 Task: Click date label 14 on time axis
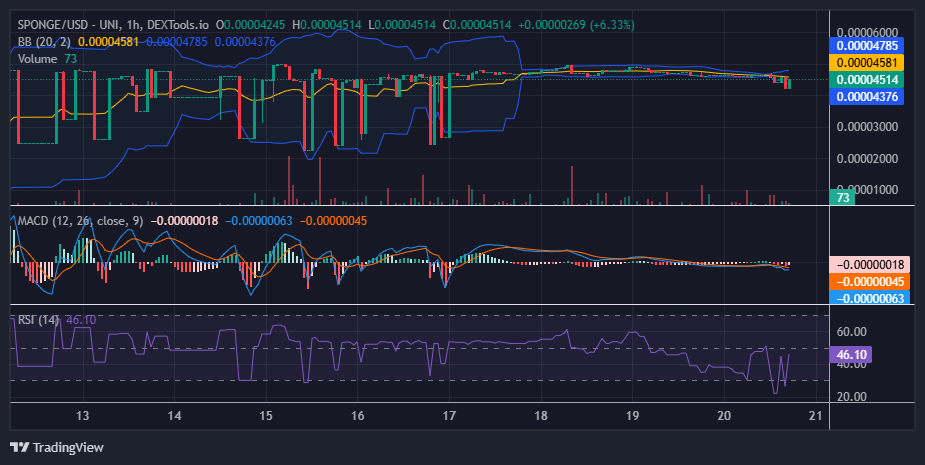pos(174,415)
